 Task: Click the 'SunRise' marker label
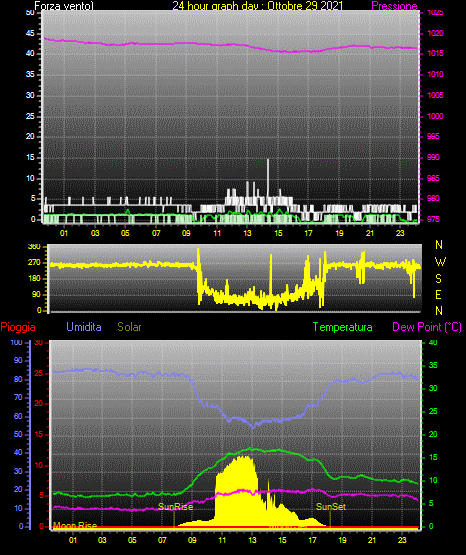(175, 507)
